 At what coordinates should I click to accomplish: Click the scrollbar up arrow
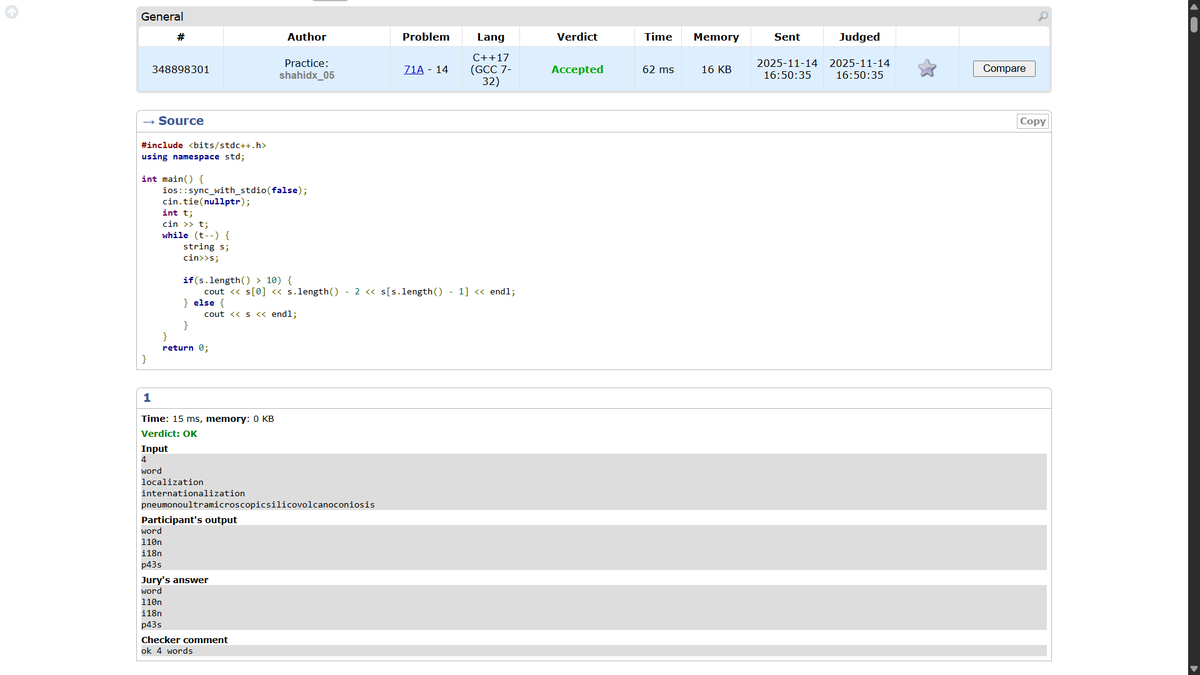click(x=1192, y=6)
